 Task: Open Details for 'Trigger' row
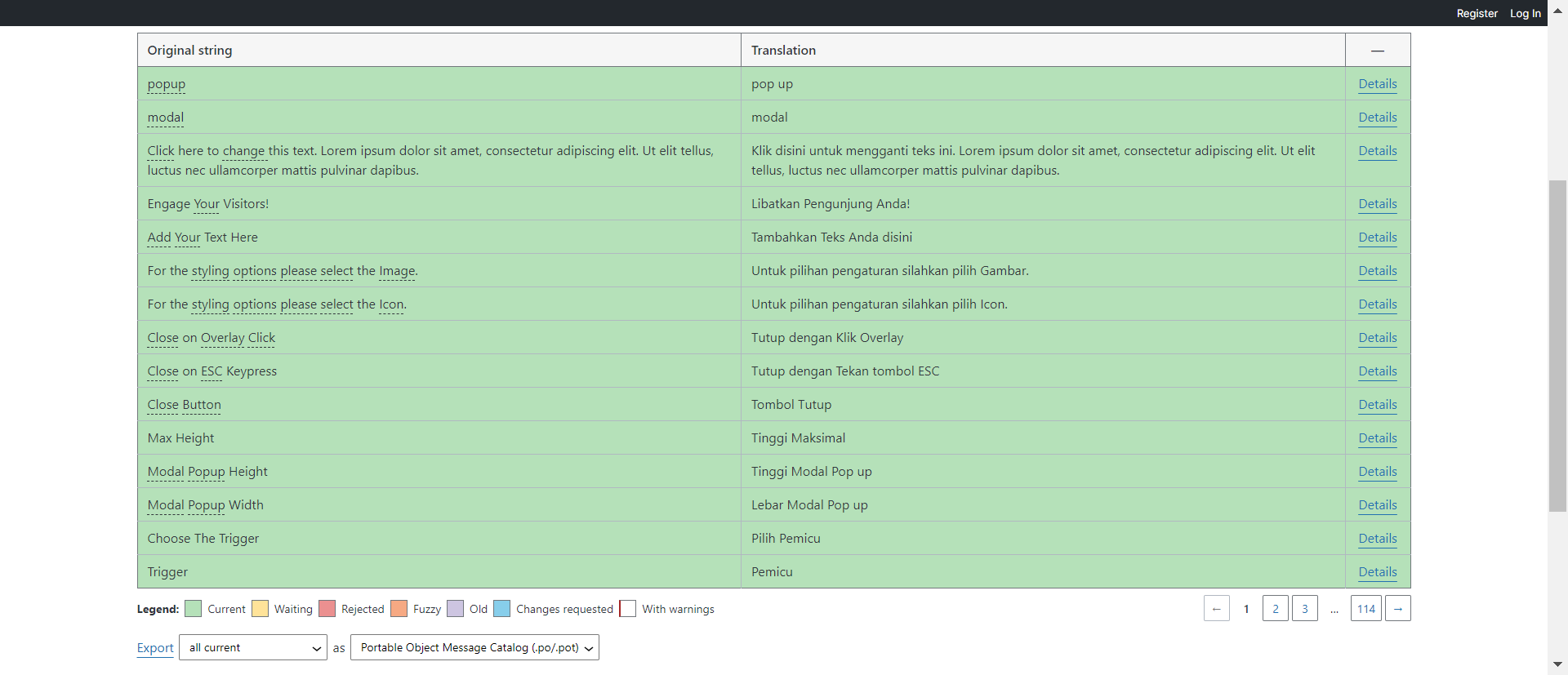click(1377, 572)
